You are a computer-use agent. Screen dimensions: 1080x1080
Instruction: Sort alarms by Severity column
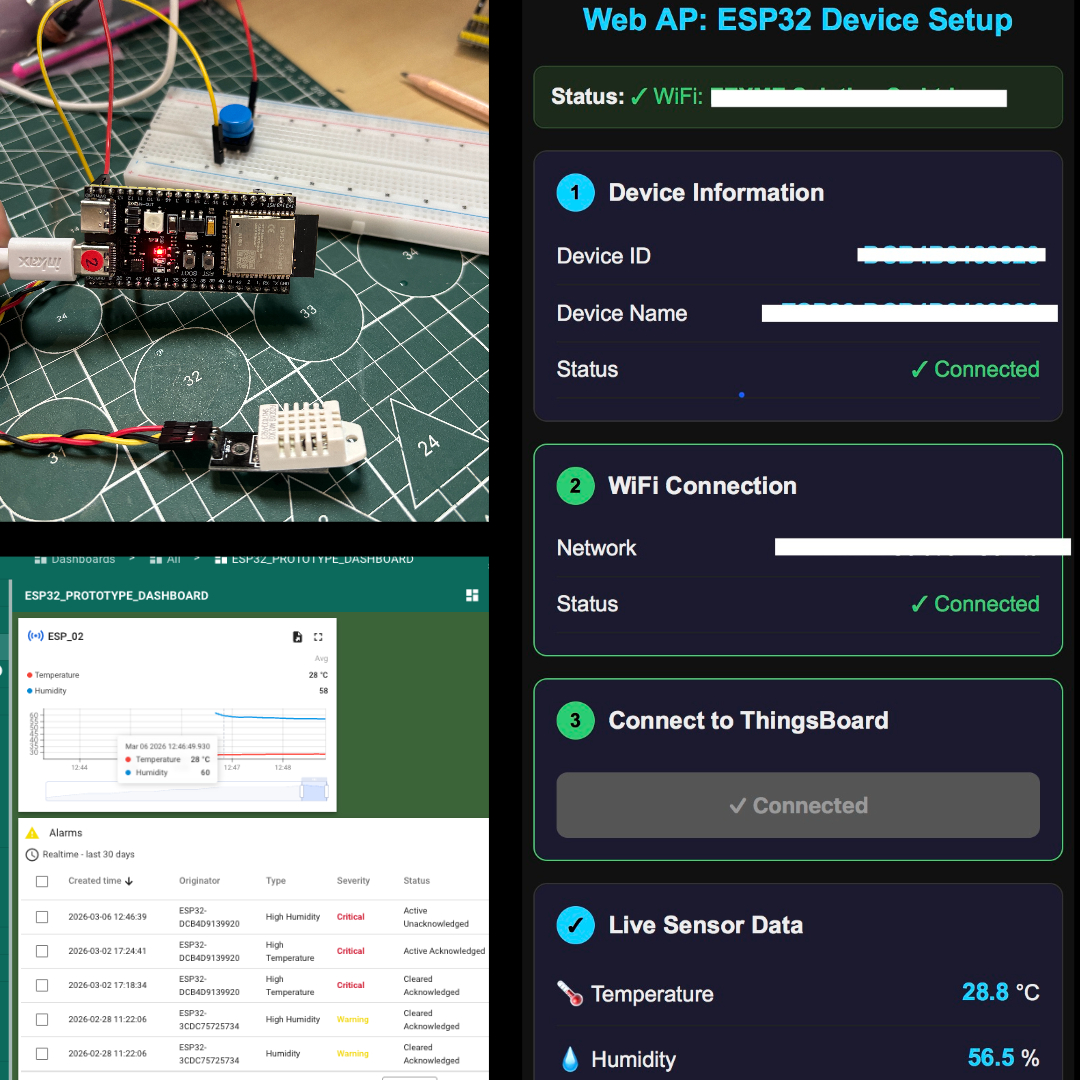point(353,881)
